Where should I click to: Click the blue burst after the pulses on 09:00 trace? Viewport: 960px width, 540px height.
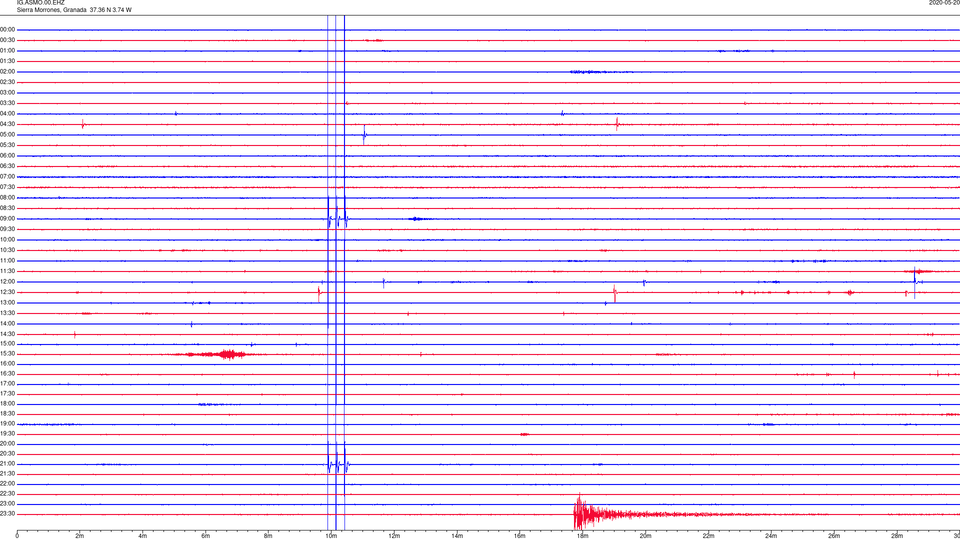point(419,219)
